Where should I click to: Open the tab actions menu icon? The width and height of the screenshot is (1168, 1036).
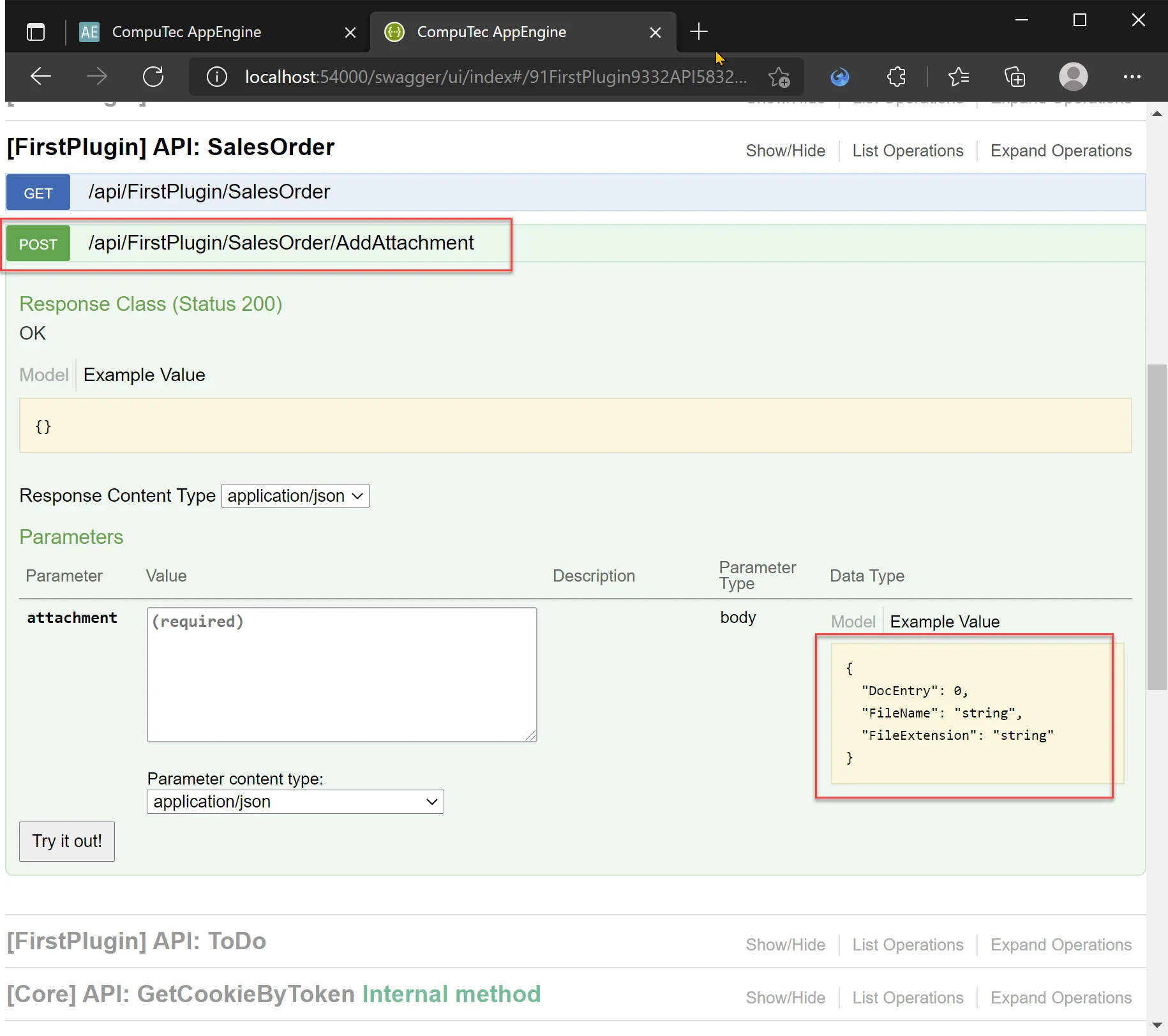[x=36, y=32]
